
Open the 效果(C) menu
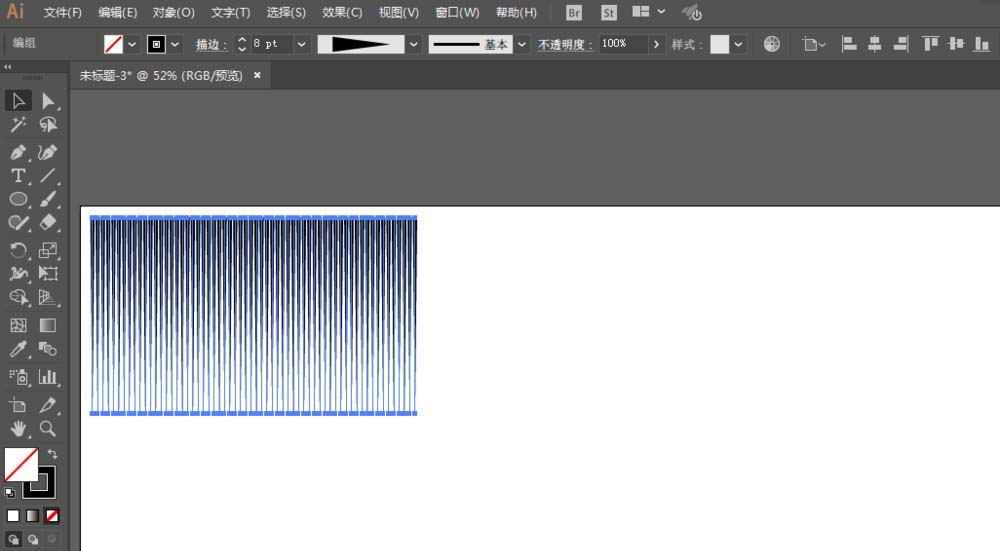pyautogui.click(x=342, y=13)
